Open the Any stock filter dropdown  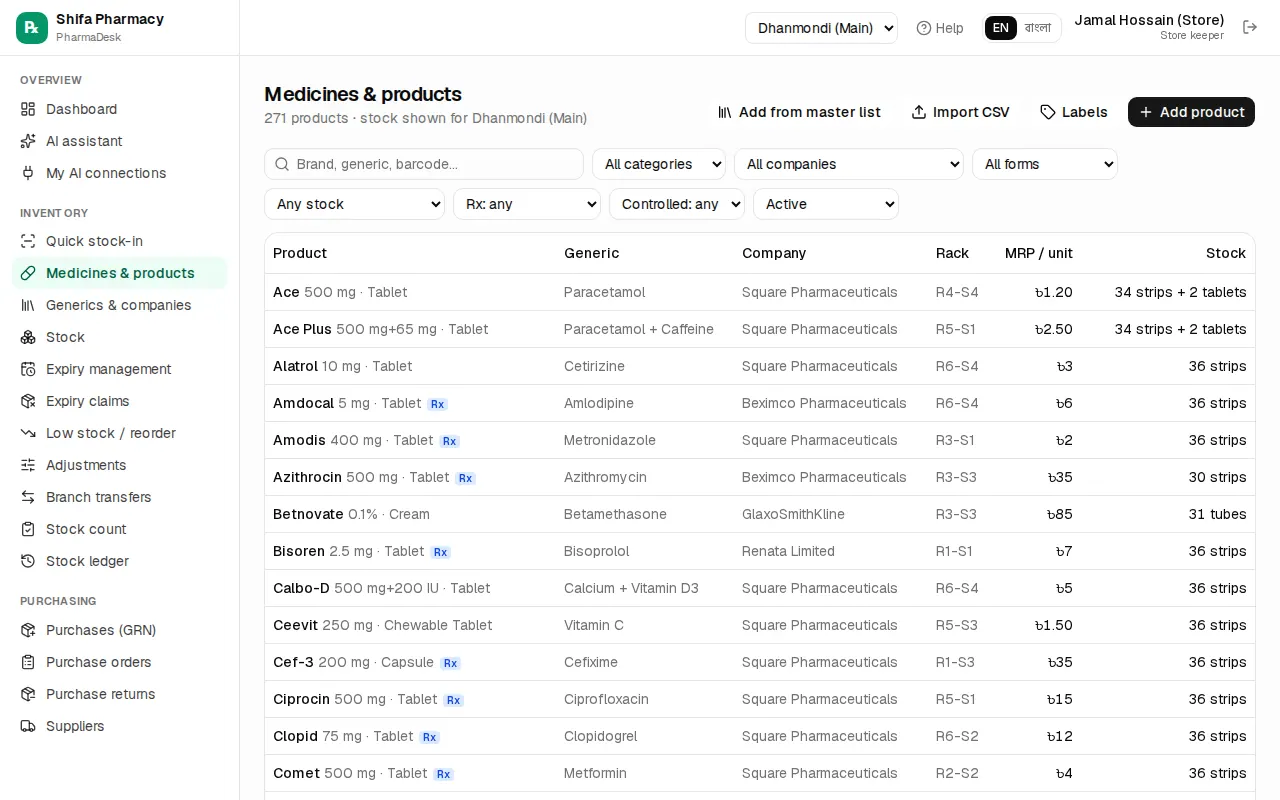(x=354, y=204)
